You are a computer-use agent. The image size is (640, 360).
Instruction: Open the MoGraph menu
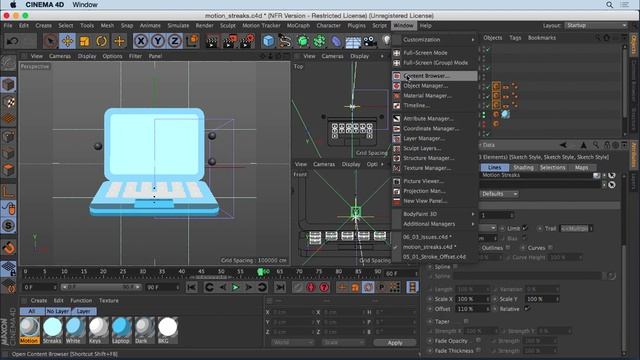click(298, 25)
